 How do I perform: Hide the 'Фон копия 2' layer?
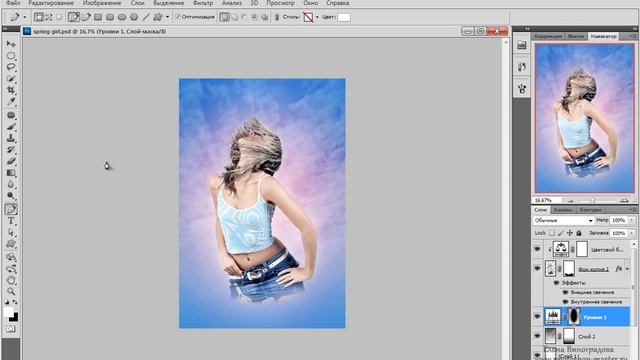tap(537, 269)
